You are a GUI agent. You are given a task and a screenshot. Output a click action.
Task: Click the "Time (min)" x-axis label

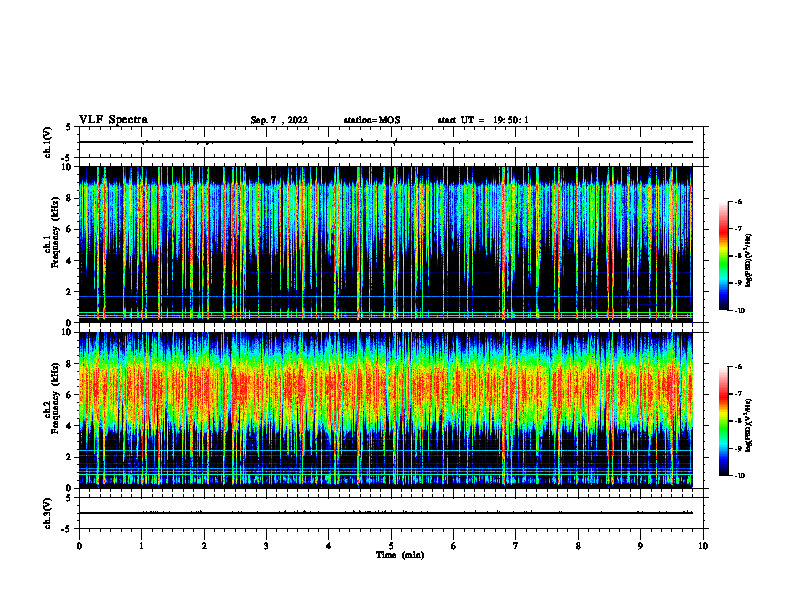point(400,555)
